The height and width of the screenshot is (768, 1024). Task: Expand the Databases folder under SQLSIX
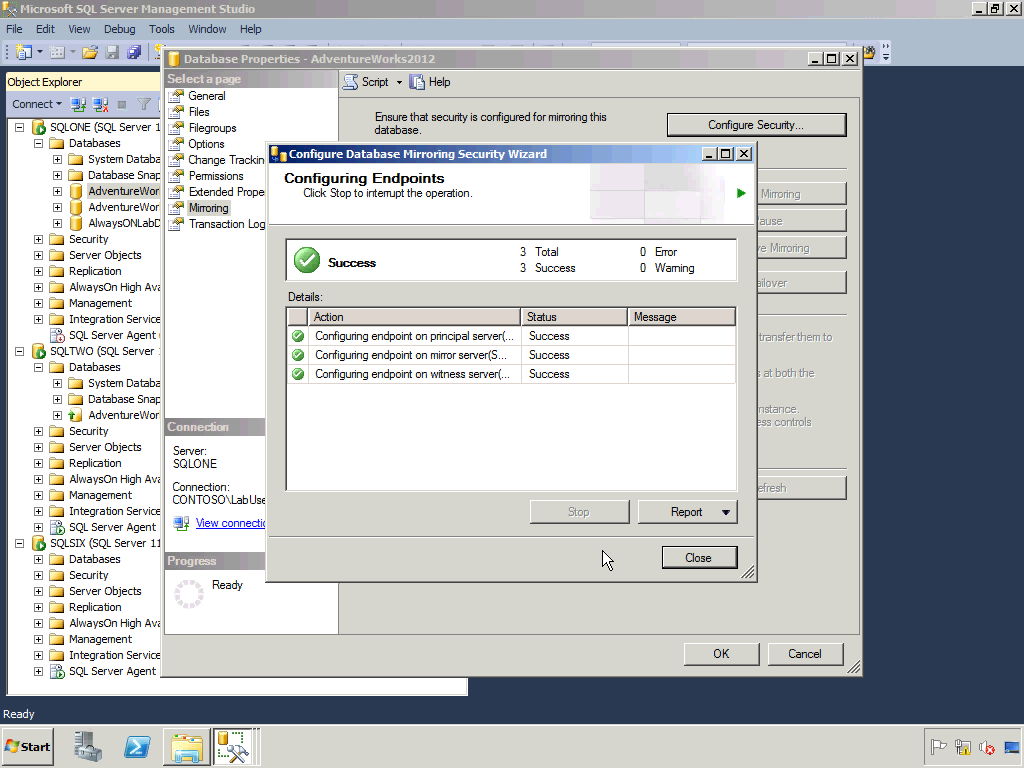[x=39, y=560]
